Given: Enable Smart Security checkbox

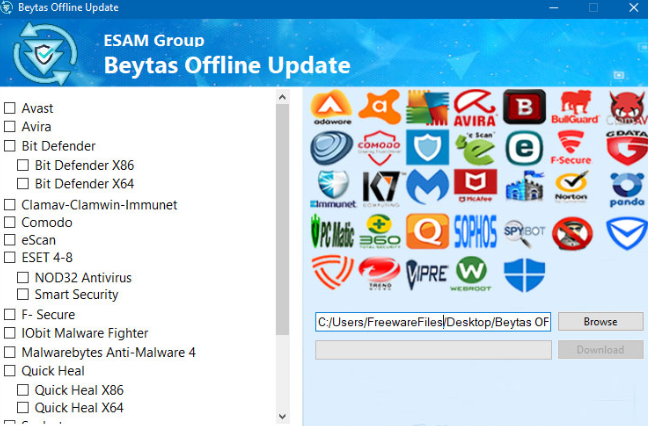Looking at the screenshot, I should [23, 294].
